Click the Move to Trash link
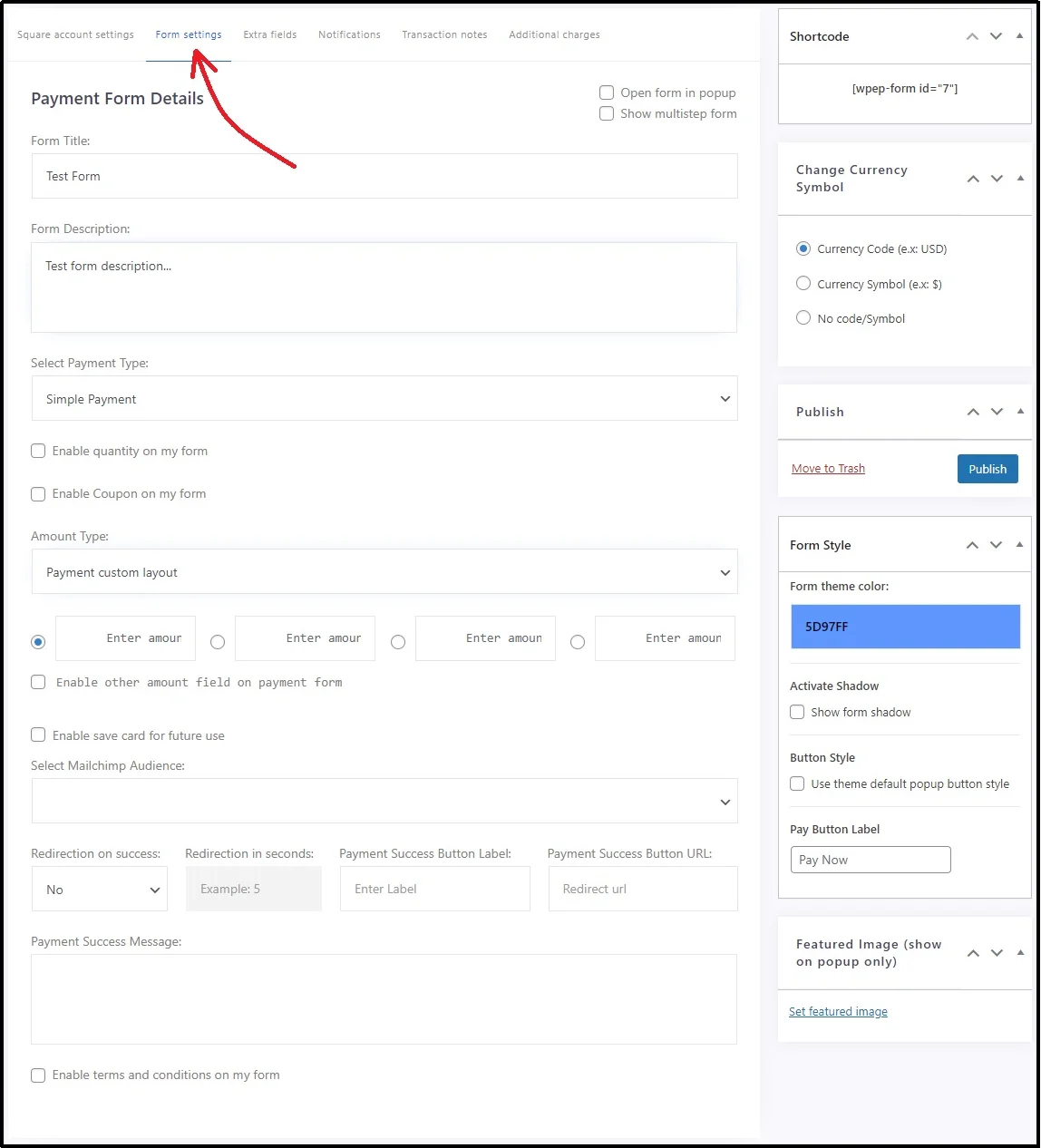1041x1148 pixels. click(828, 468)
